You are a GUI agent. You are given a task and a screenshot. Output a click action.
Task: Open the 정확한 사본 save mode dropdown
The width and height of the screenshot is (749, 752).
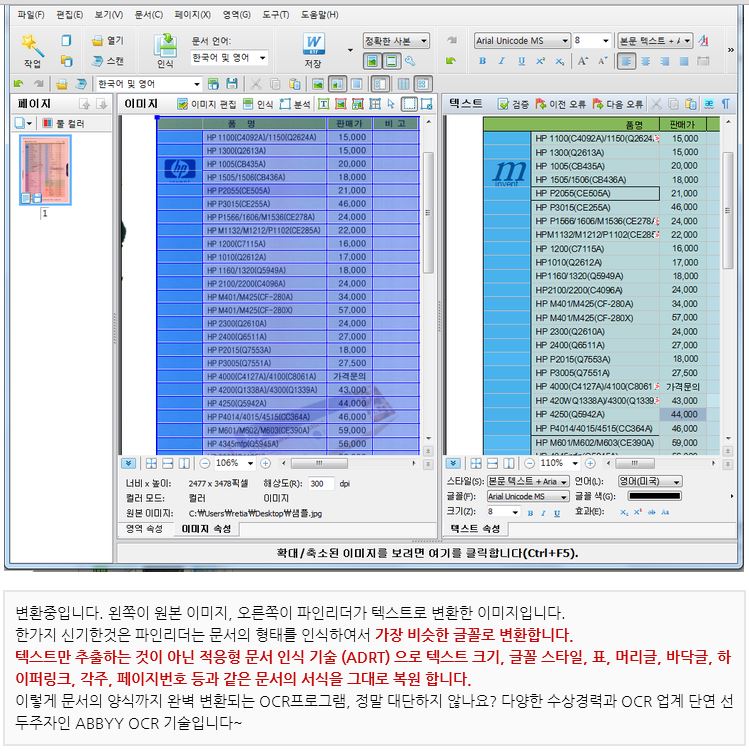tap(423, 41)
